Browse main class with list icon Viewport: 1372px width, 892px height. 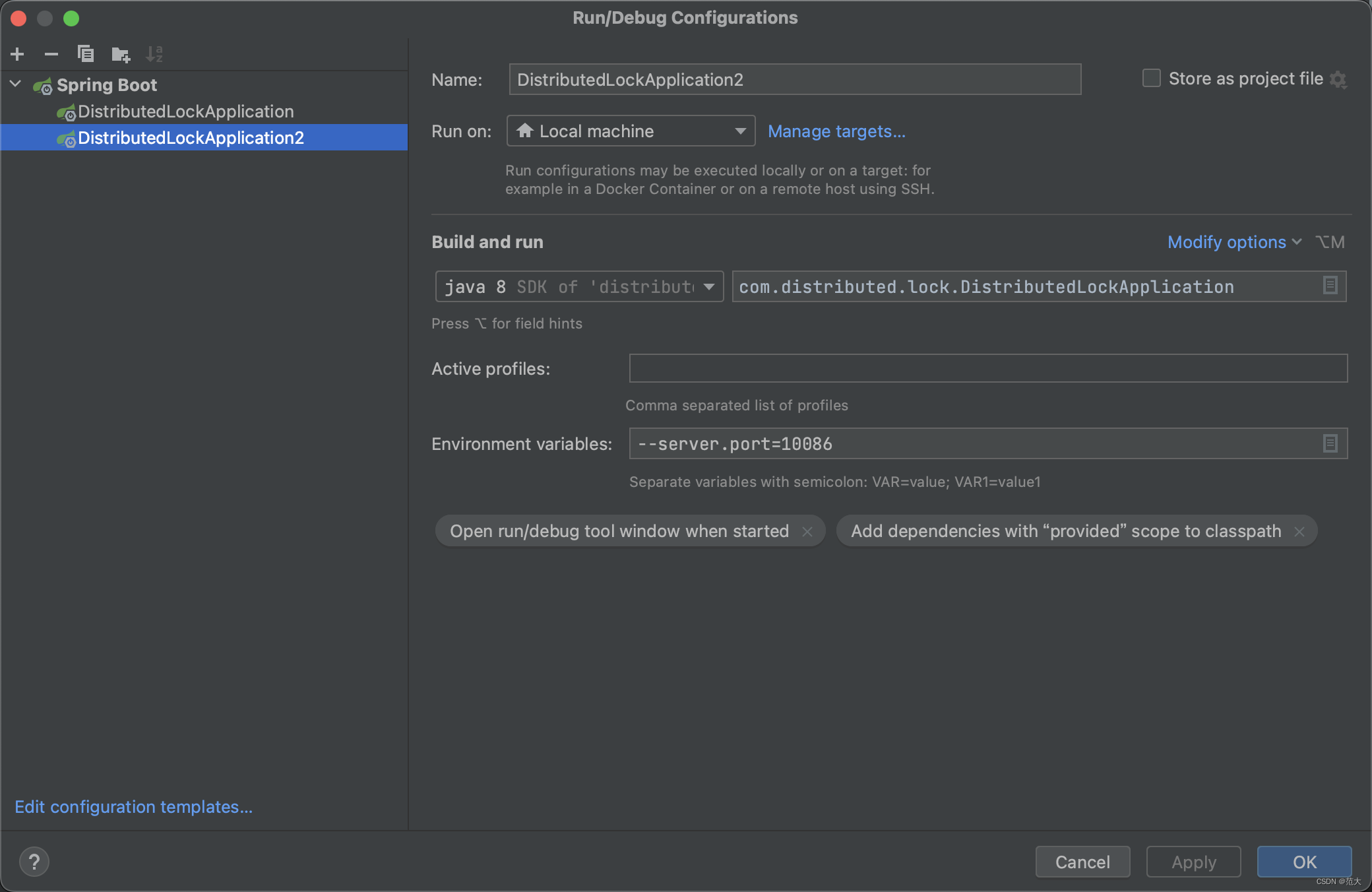(x=1330, y=286)
